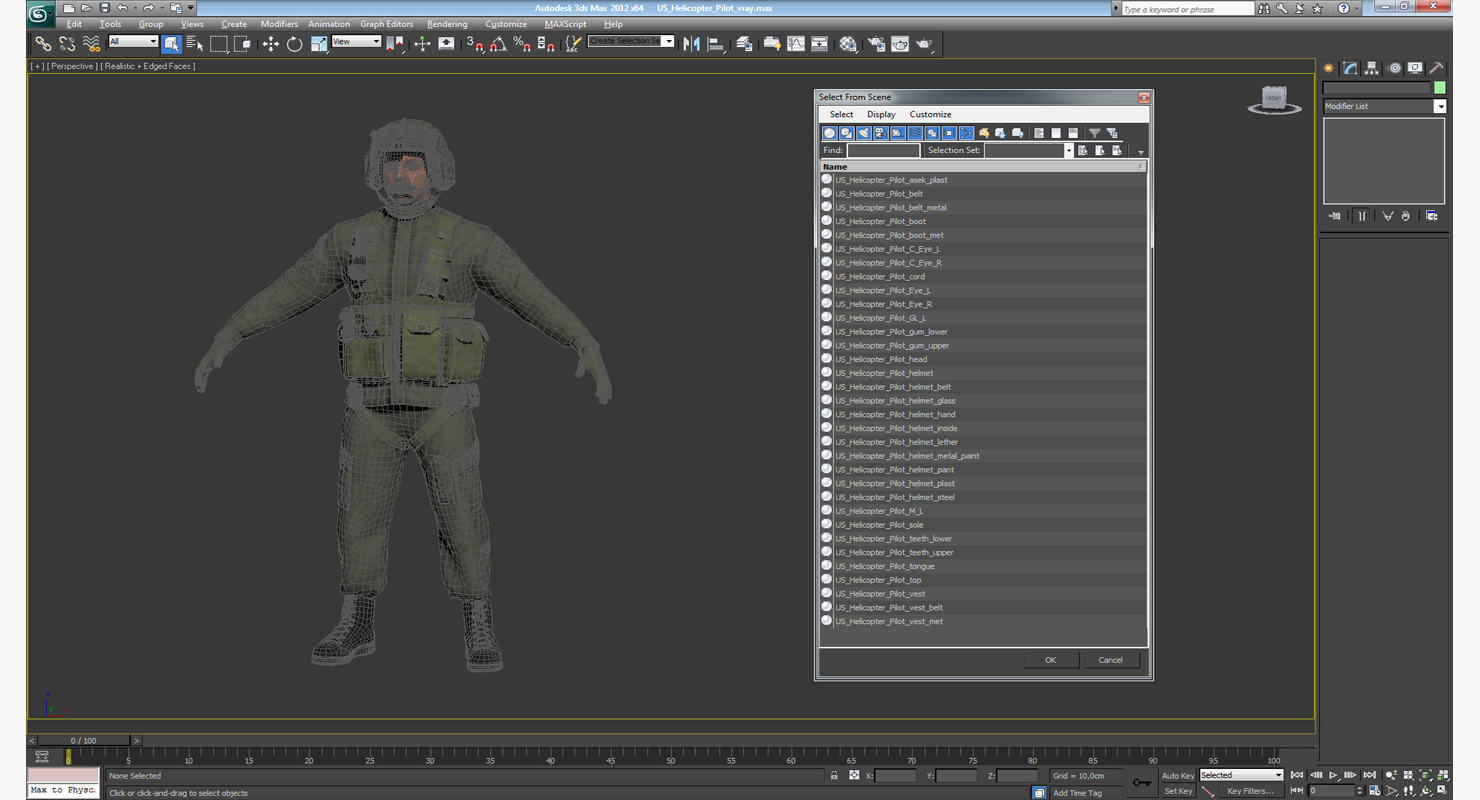Screen dimensions: 1480x800
Task: Activate the Select Object tool
Action: point(171,44)
